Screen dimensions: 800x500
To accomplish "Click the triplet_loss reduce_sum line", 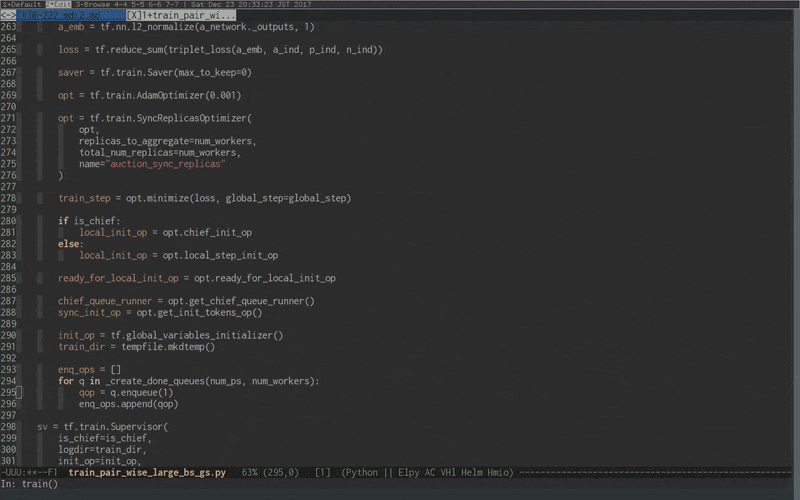I will (220, 49).
